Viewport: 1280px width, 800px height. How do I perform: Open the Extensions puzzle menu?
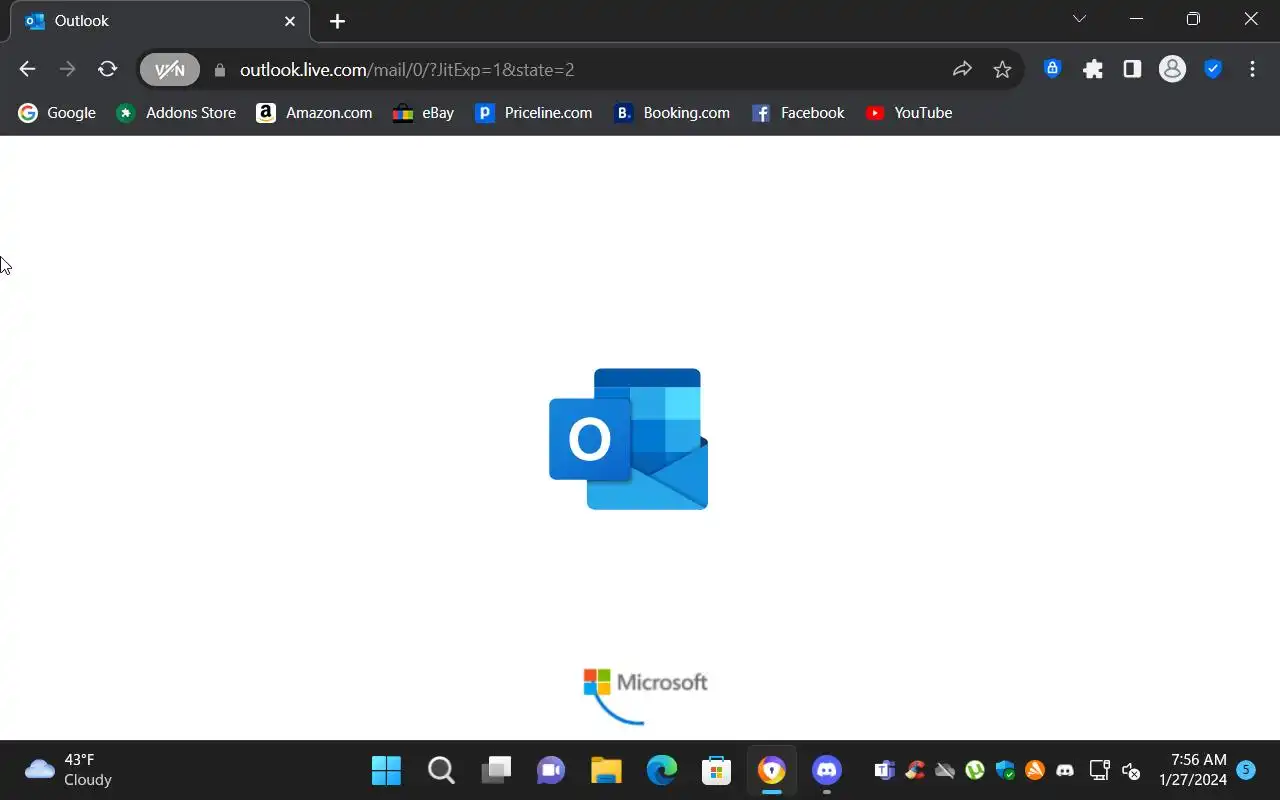[1093, 69]
